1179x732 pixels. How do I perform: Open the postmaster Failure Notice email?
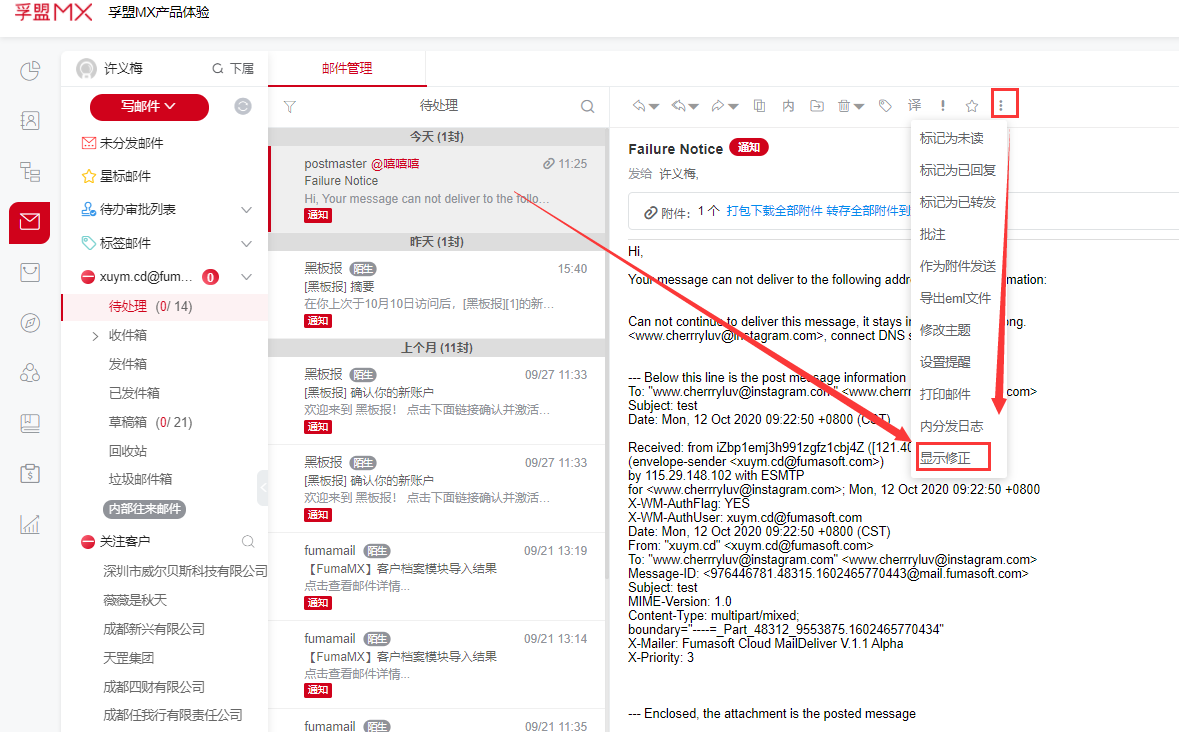coord(440,181)
